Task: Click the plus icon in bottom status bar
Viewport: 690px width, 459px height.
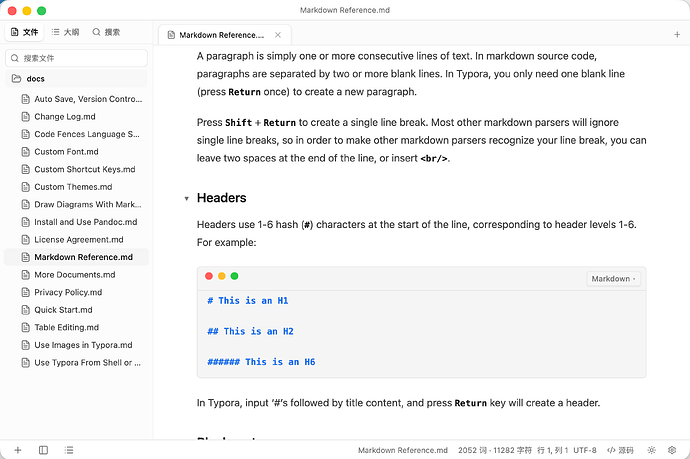Action: tap(18, 450)
